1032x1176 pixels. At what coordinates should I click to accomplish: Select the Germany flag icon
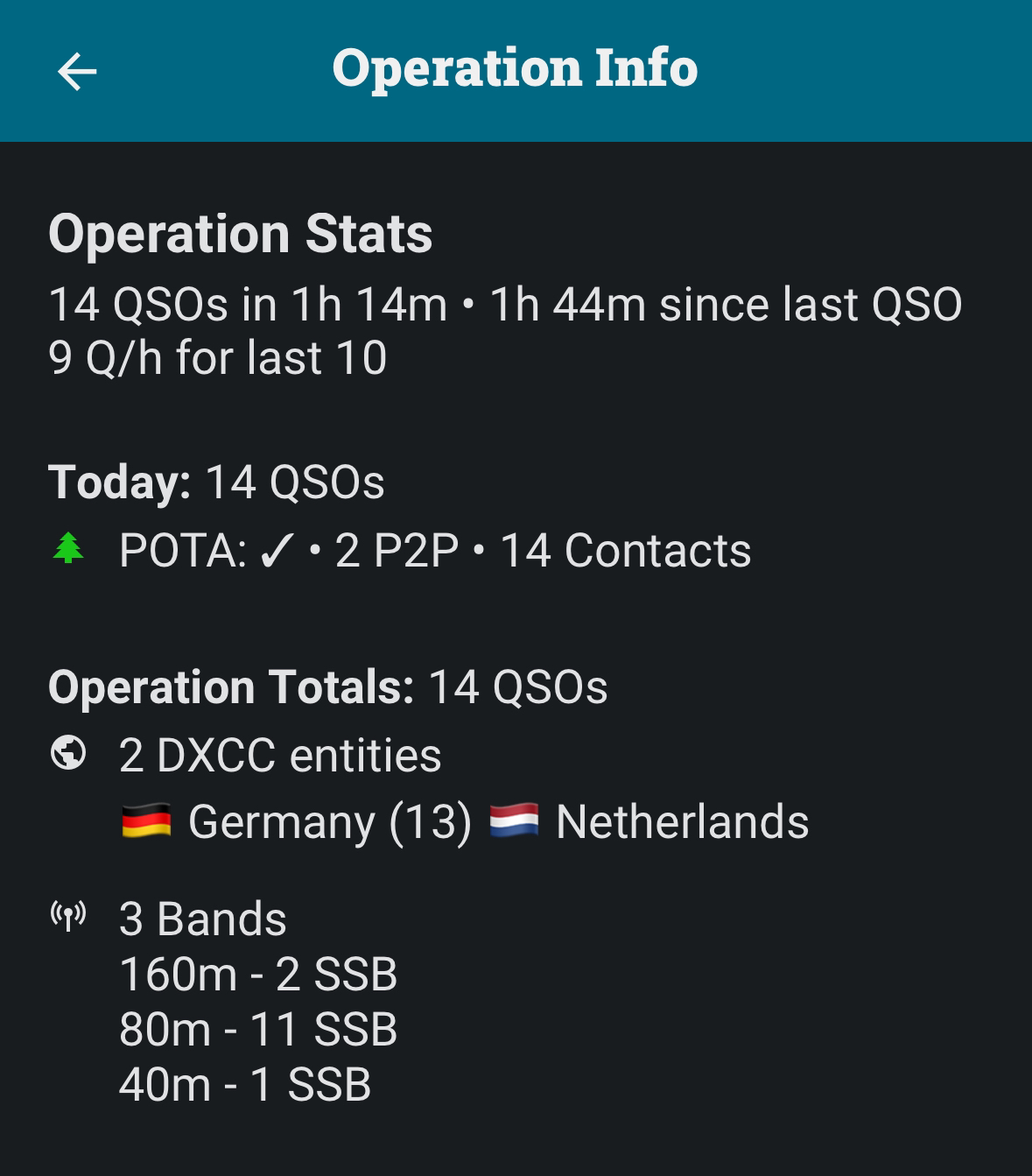146,821
